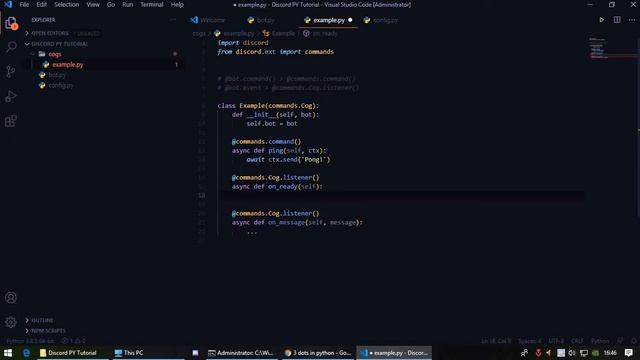The width and height of the screenshot is (640, 360).
Task: Open the Go menu
Action: [111, 4]
